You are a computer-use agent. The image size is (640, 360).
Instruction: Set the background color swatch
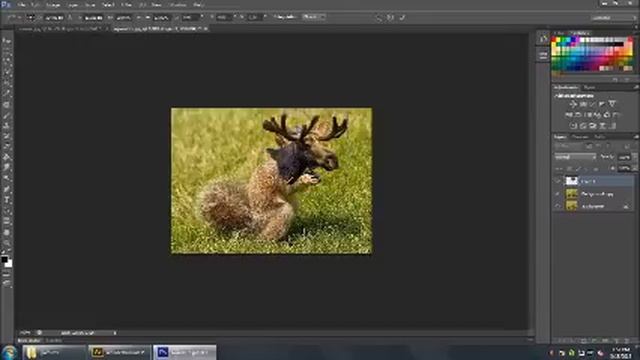pos(9,264)
